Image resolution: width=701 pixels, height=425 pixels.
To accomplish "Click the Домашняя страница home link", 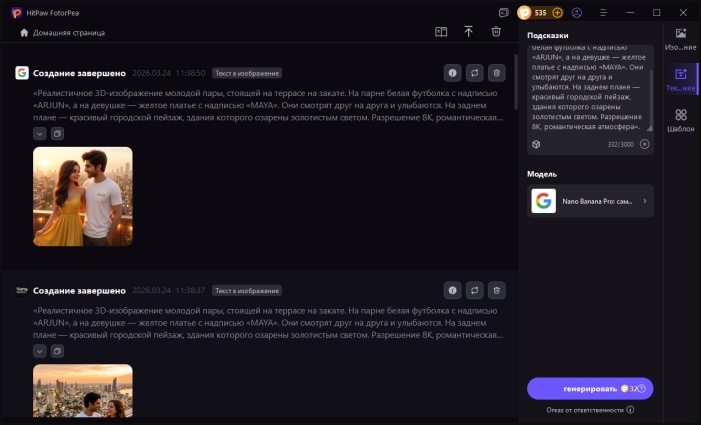I will [x=62, y=33].
